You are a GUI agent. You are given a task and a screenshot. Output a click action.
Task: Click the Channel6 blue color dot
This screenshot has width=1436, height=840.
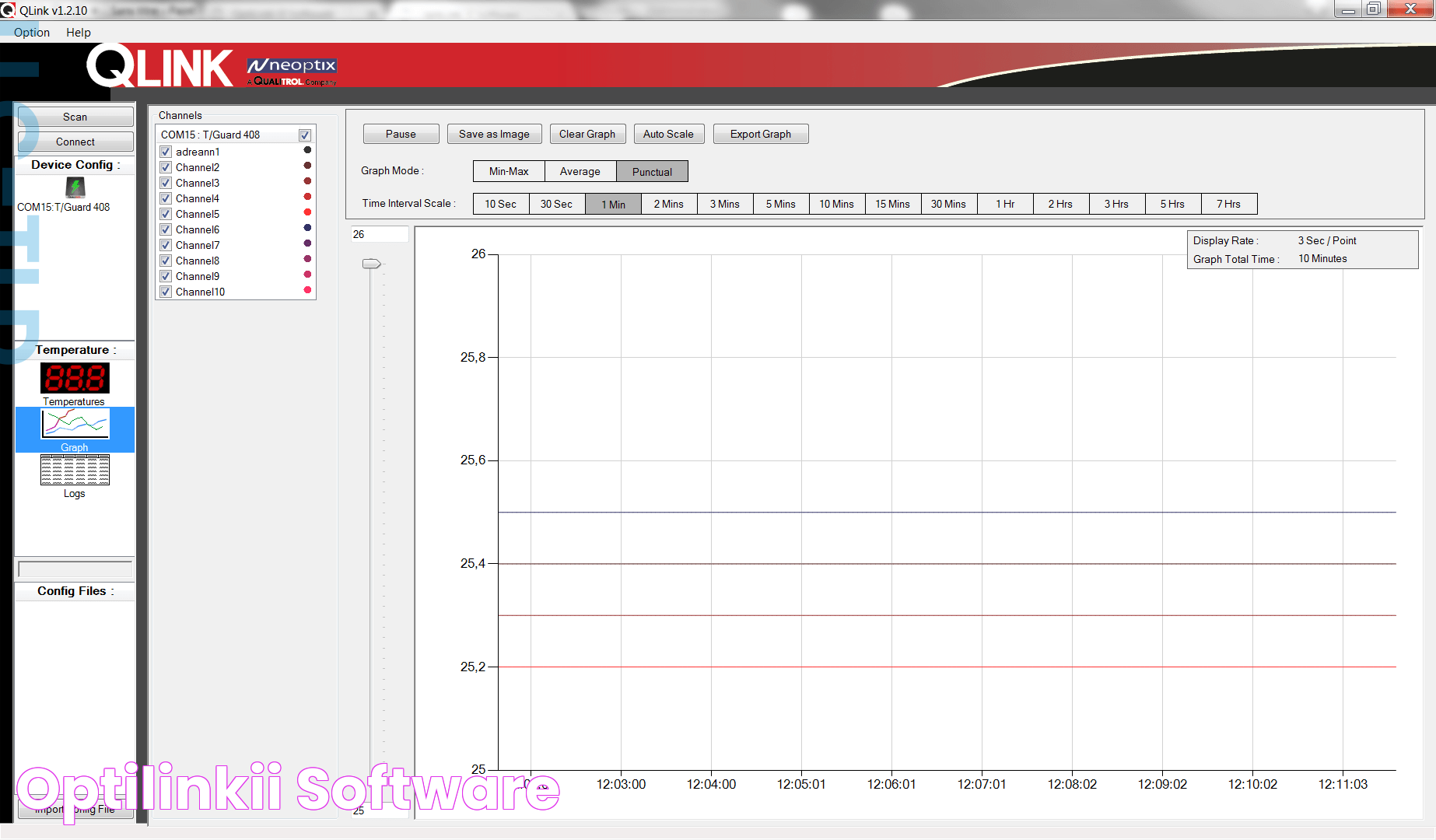[307, 228]
